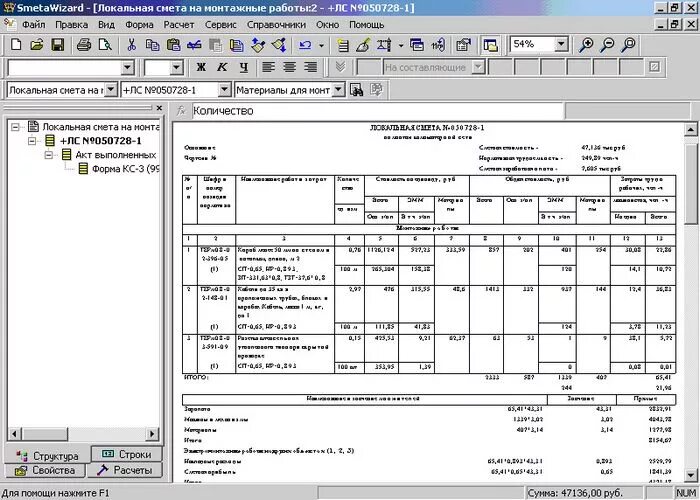This screenshot has width=700, height=500.
Task: Open the font name dropdown
Action: point(127,68)
